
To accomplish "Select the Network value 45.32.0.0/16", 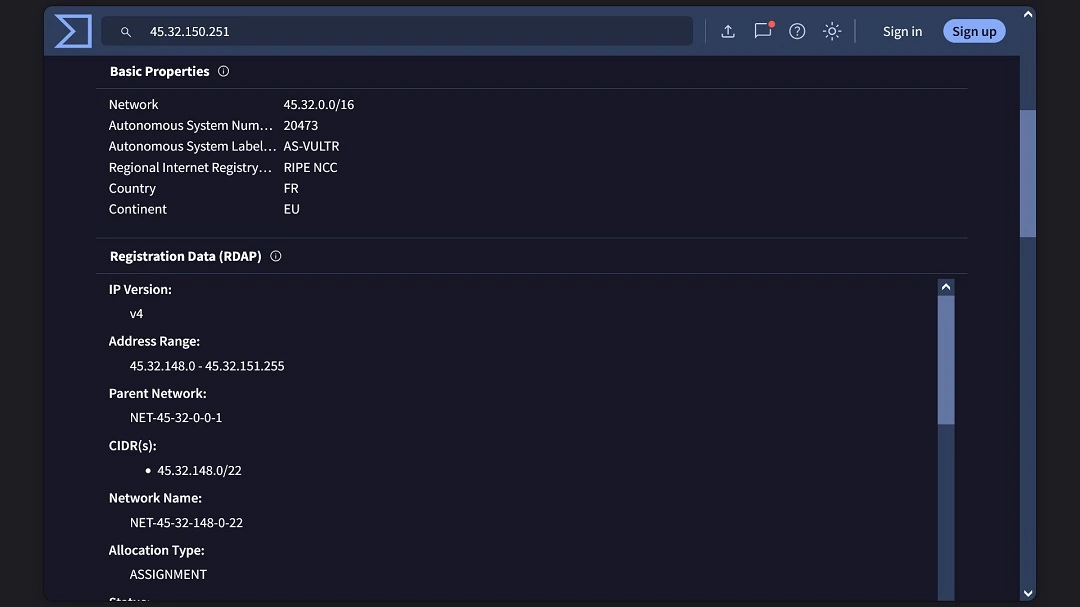I will 319,104.
